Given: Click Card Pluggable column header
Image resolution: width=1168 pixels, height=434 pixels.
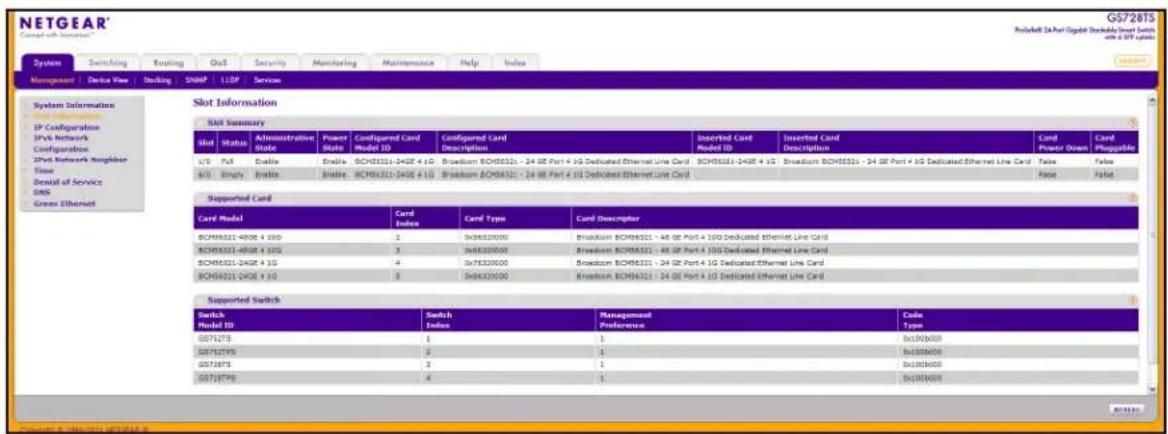Looking at the screenshot, I should coord(1114,142).
